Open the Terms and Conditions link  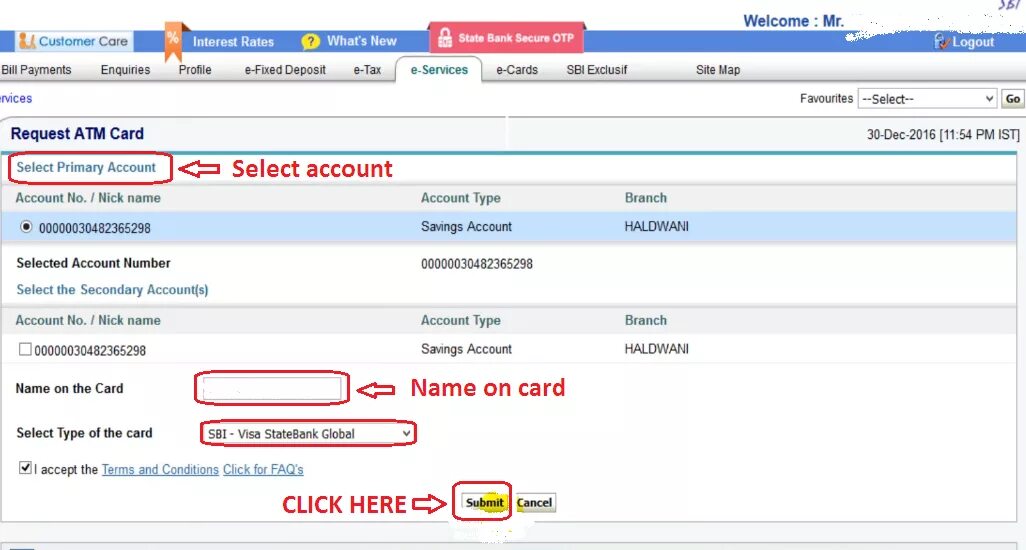(160, 470)
